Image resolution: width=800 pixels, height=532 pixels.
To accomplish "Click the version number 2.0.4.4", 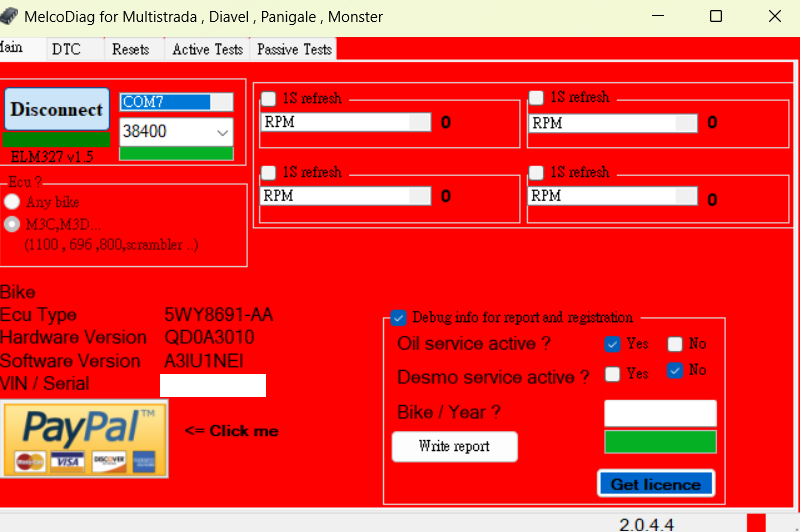I will [646, 524].
